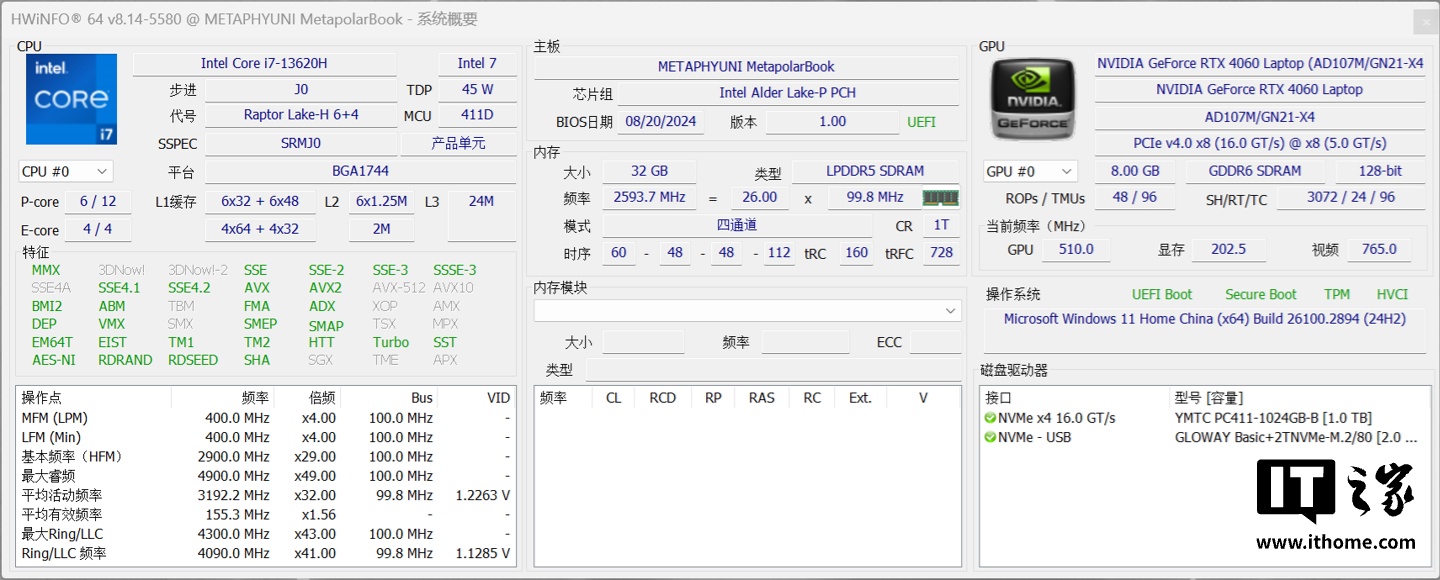1440x580 pixels.
Task: Select the 最大睿频 row in operating points
Action: (x=265, y=476)
